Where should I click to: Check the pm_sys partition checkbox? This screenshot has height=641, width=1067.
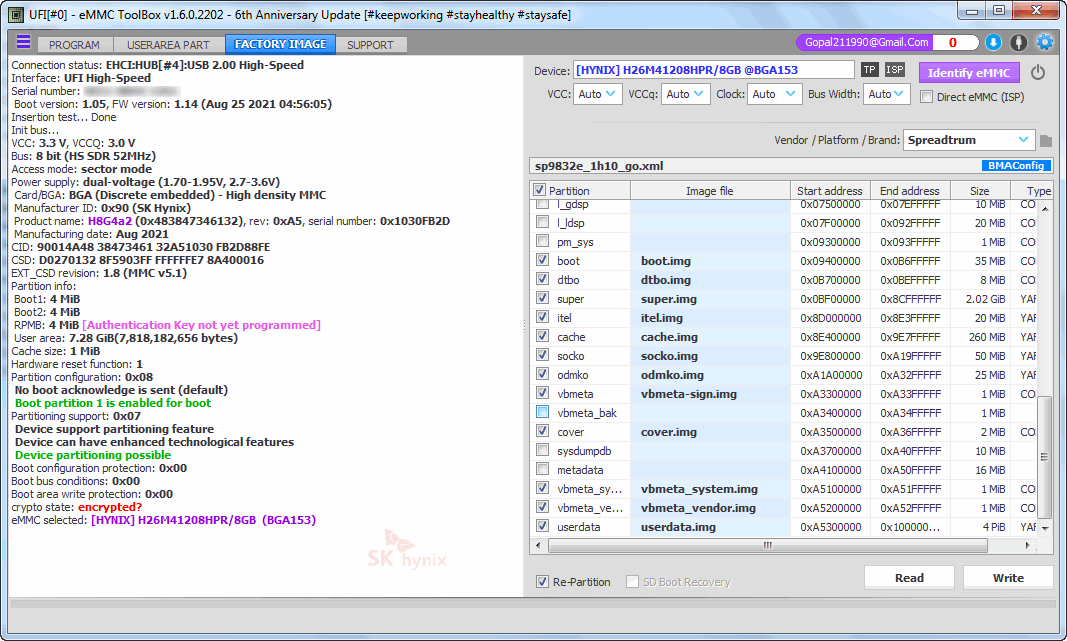click(542, 242)
